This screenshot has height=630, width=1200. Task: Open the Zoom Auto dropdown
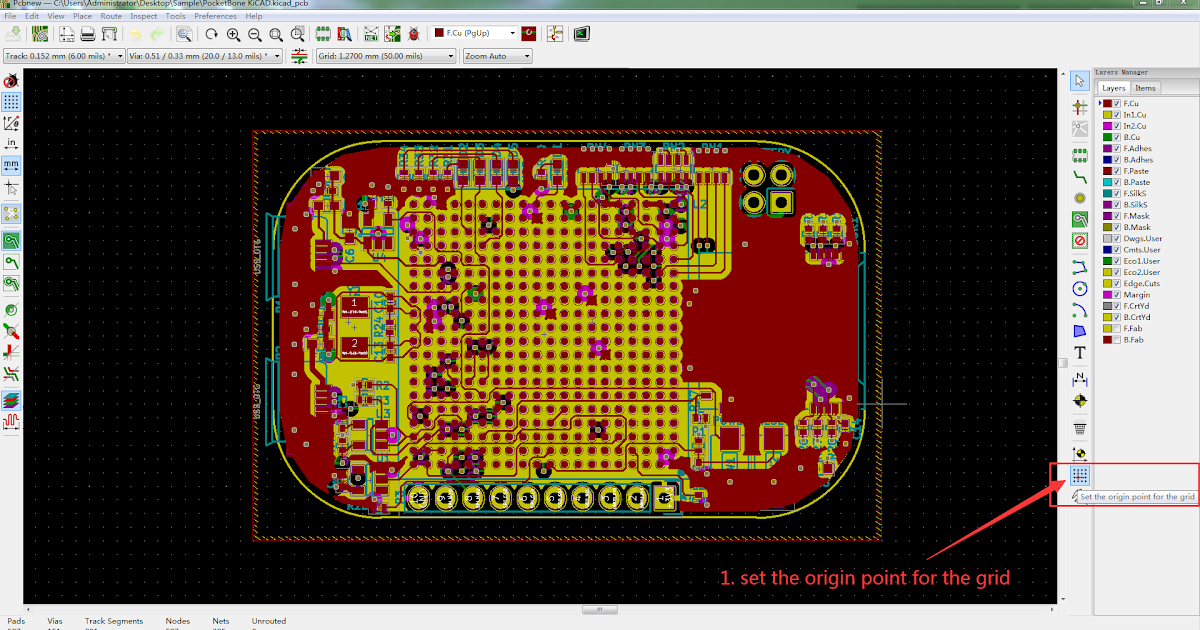coord(497,56)
